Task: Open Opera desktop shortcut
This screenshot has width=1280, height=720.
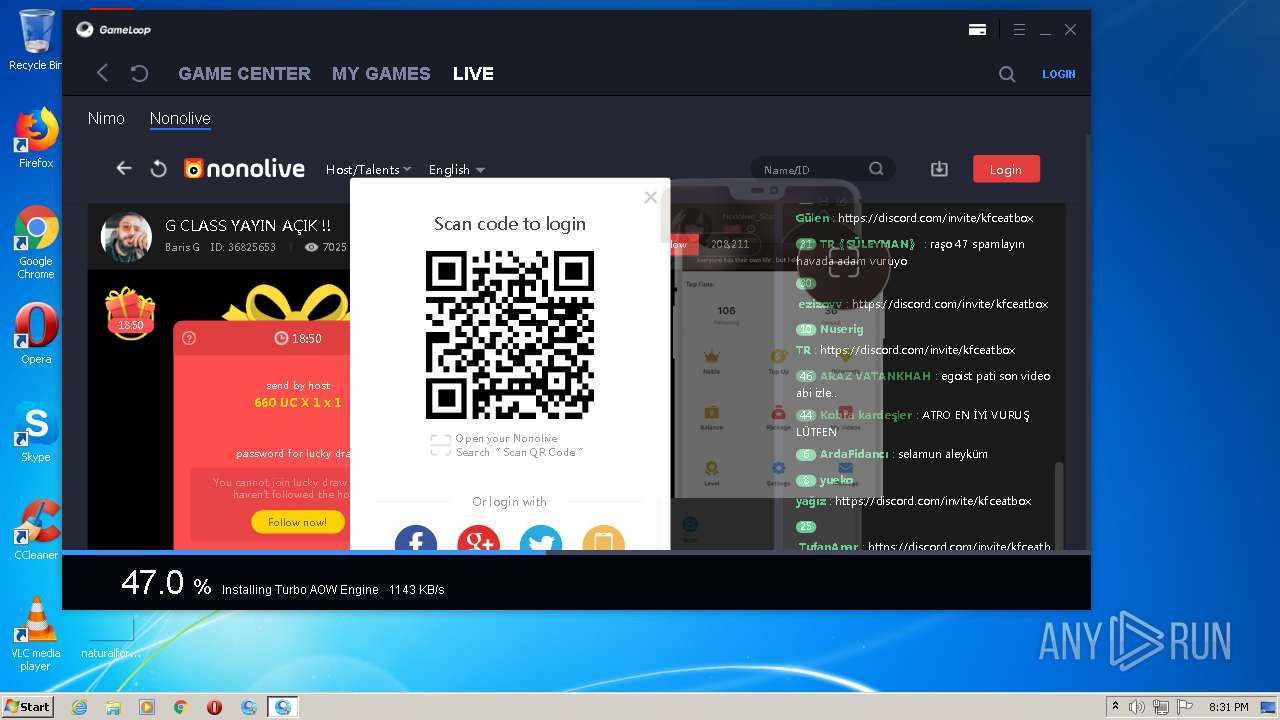Action: (x=36, y=334)
